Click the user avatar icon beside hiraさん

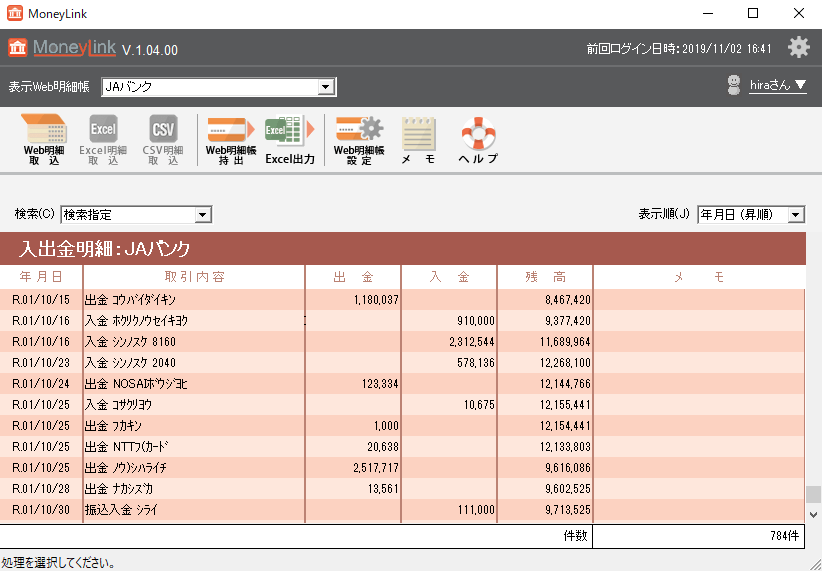(734, 85)
